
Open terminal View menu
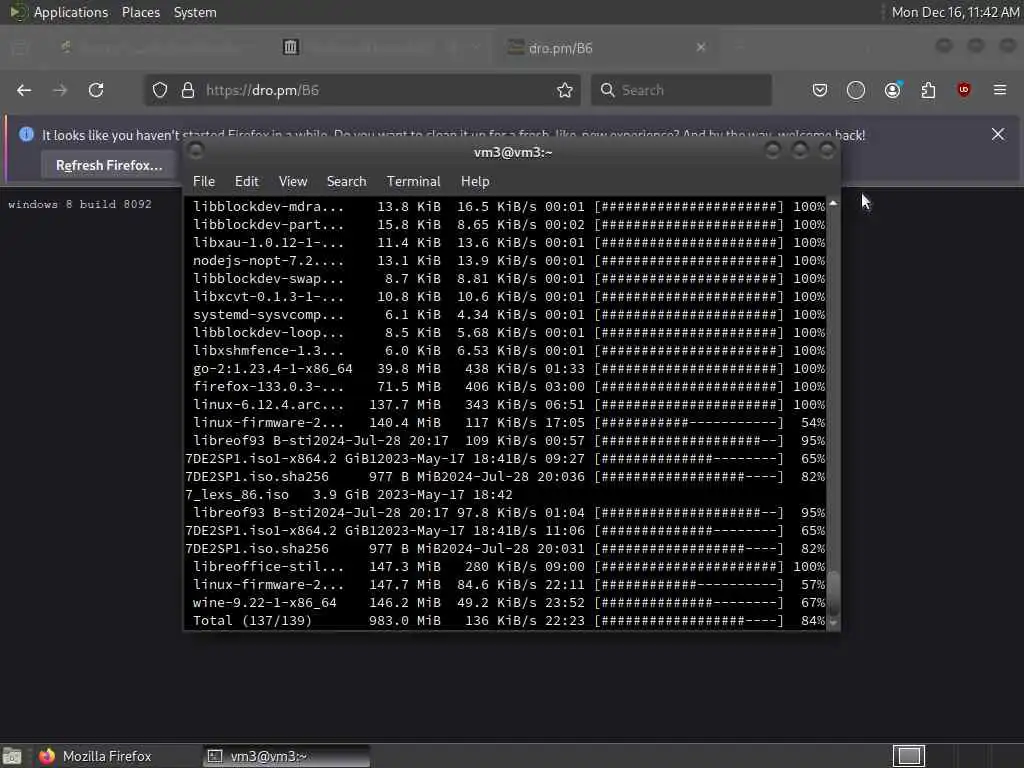(293, 182)
